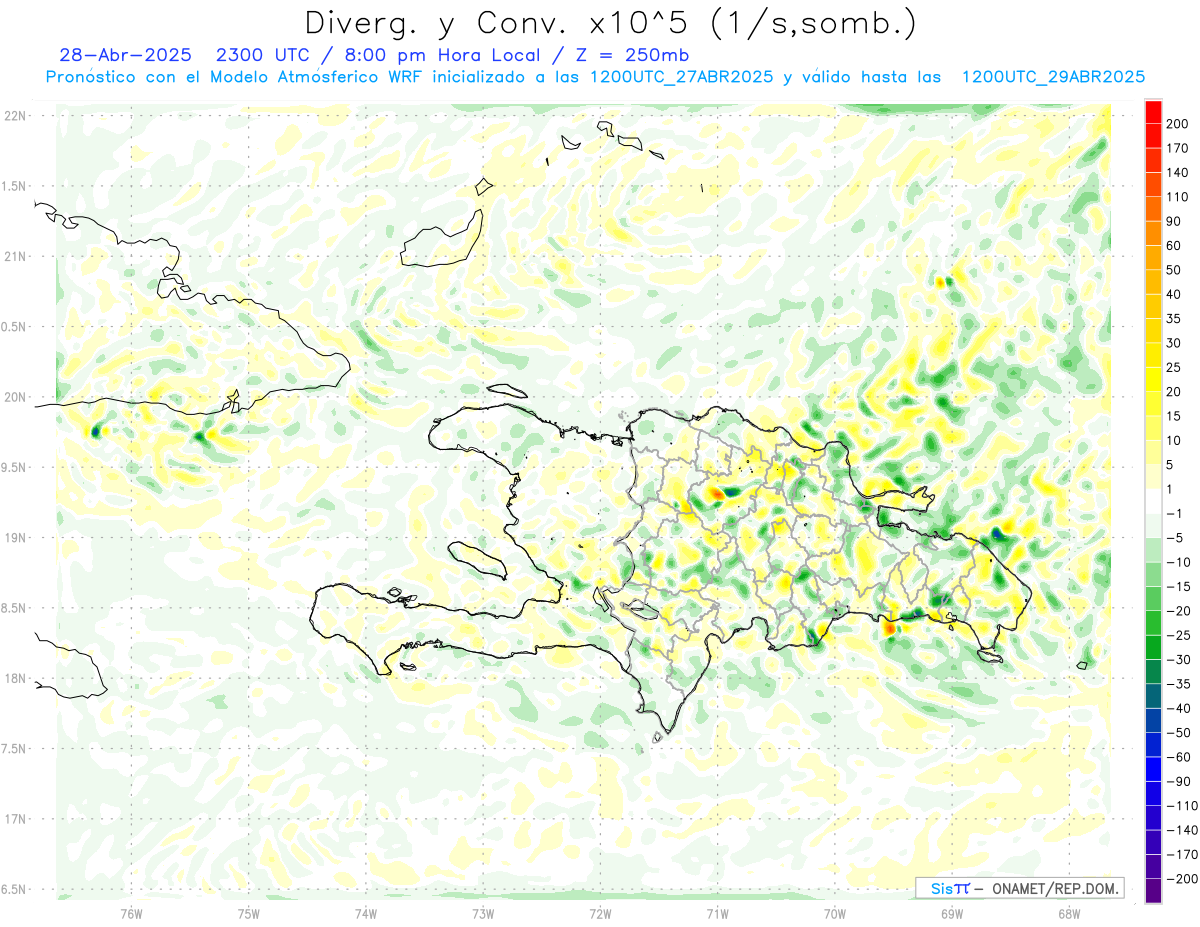The width and height of the screenshot is (1200, 927).
Task: Click the "8.5N" latitude label
Action: (x=12, y=608)
